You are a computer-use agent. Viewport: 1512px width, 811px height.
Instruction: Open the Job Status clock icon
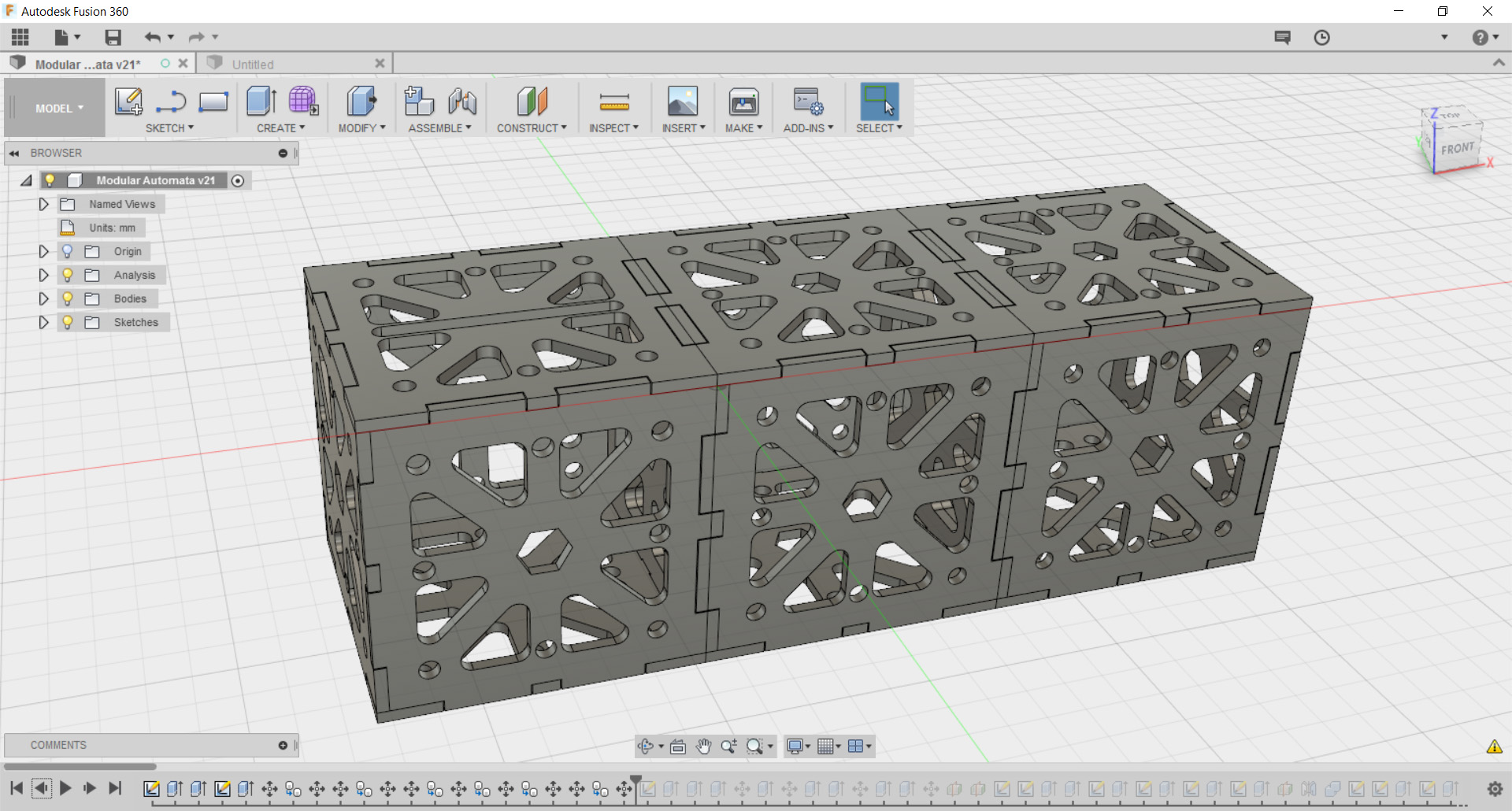point(1321,37)
